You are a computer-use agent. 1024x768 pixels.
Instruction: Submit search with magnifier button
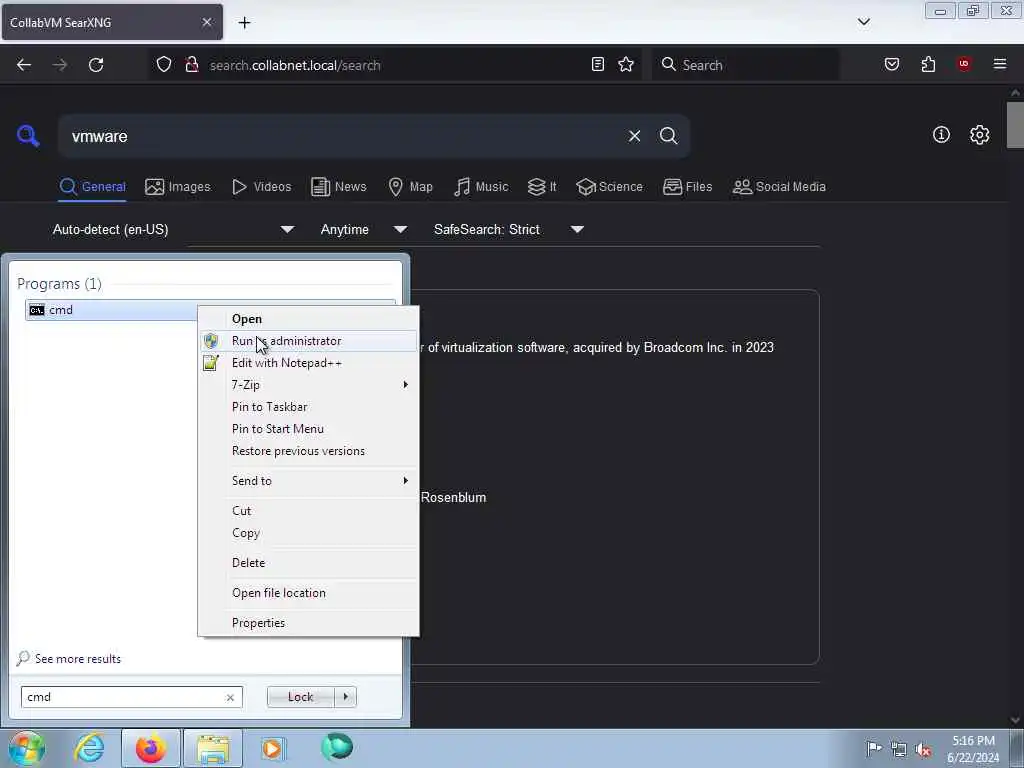[x=668, y=136]
